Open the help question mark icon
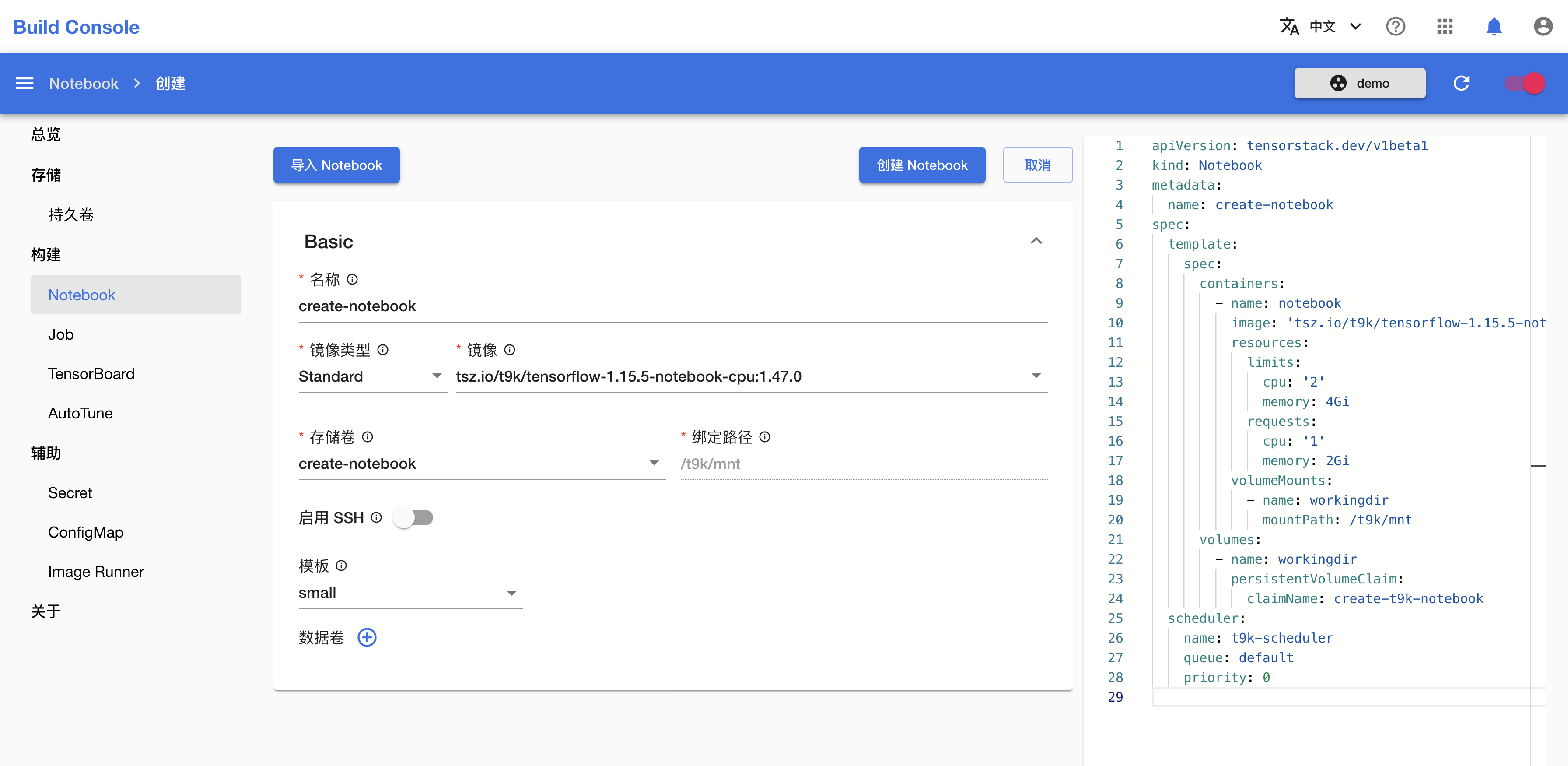Viewport: 1568px width, 766px height. point(1395,26)
